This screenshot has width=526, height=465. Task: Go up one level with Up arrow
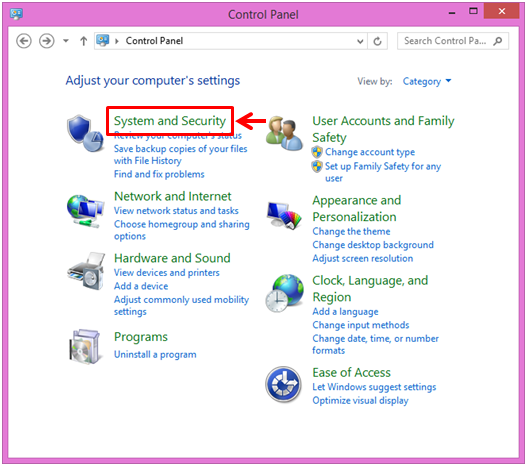coord(84,41)
